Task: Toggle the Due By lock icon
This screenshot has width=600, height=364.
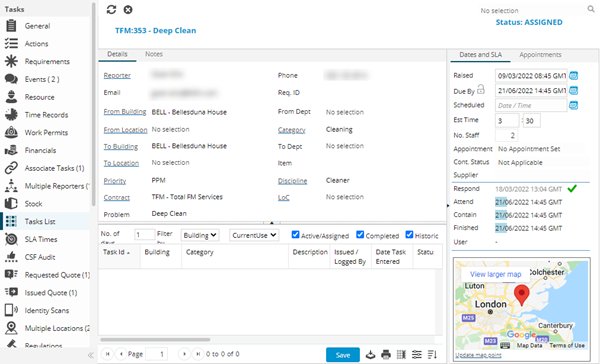Action: click(x=481, y=89)
